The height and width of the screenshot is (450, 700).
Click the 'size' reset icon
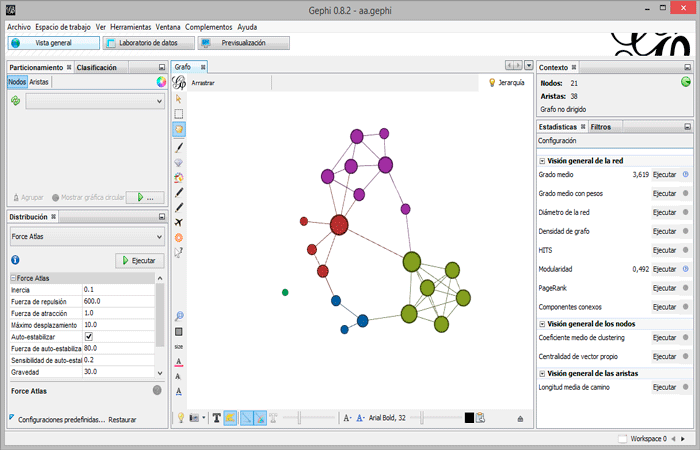[x=179, y=346]
